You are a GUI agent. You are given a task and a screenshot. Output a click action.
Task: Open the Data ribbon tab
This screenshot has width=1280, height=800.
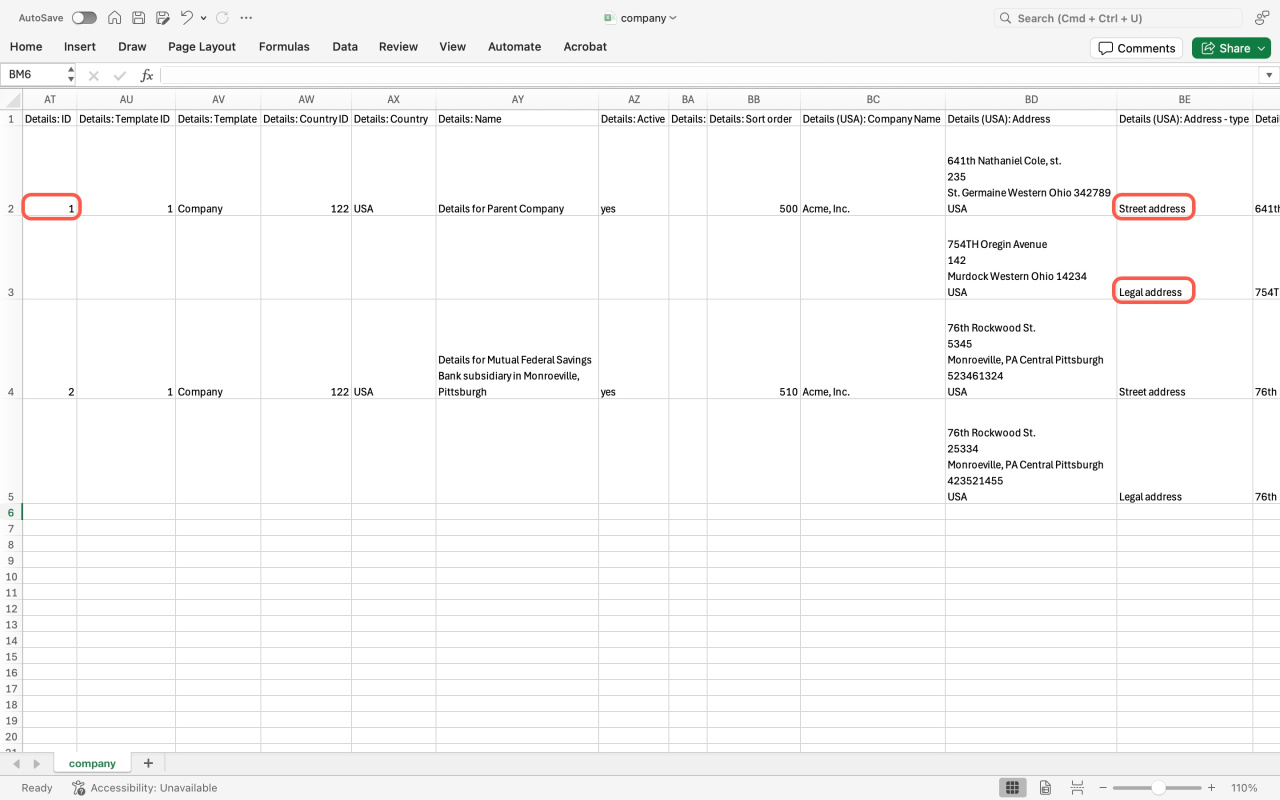tap(345, 47)
